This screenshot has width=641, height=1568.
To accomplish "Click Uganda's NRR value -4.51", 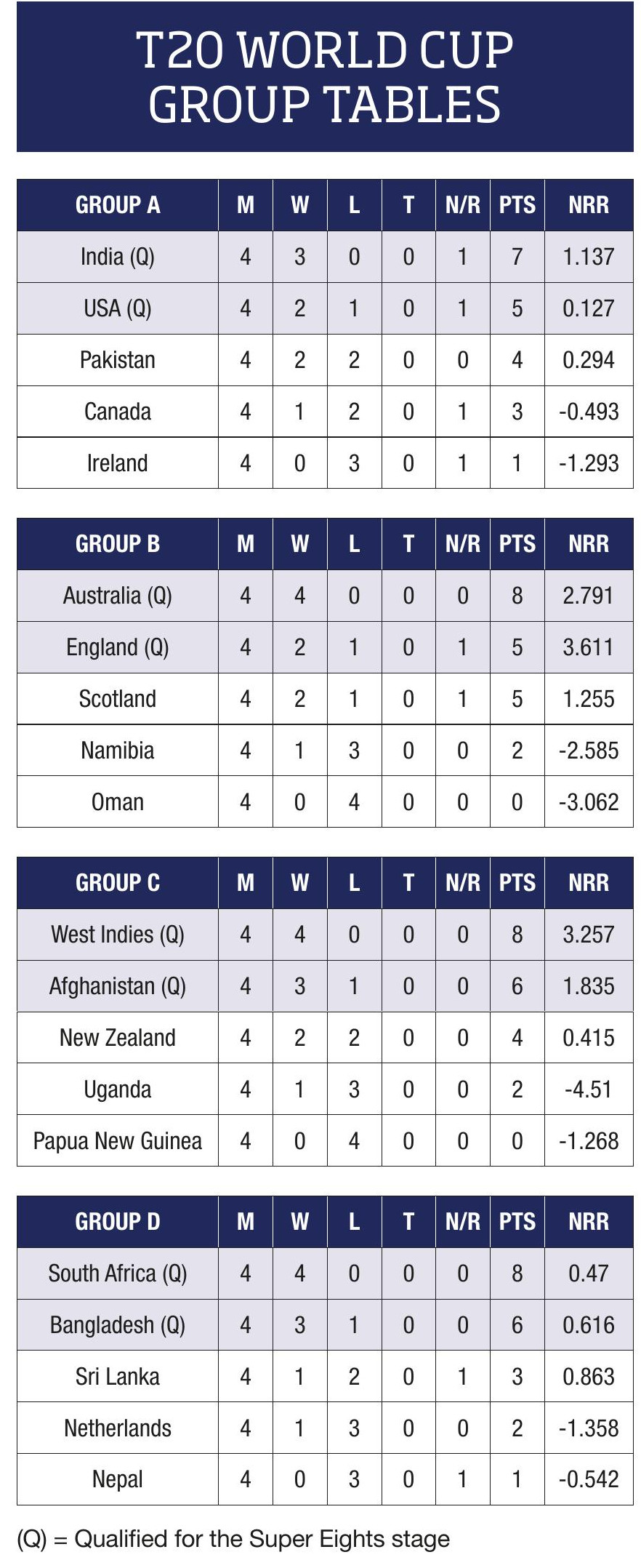I will (x=588, y=1089).
